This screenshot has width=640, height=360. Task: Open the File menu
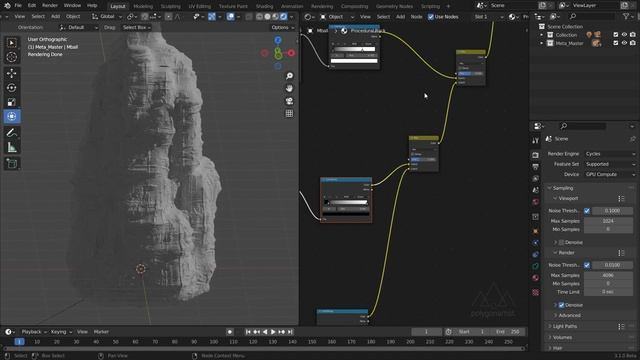tap(18, 6)
